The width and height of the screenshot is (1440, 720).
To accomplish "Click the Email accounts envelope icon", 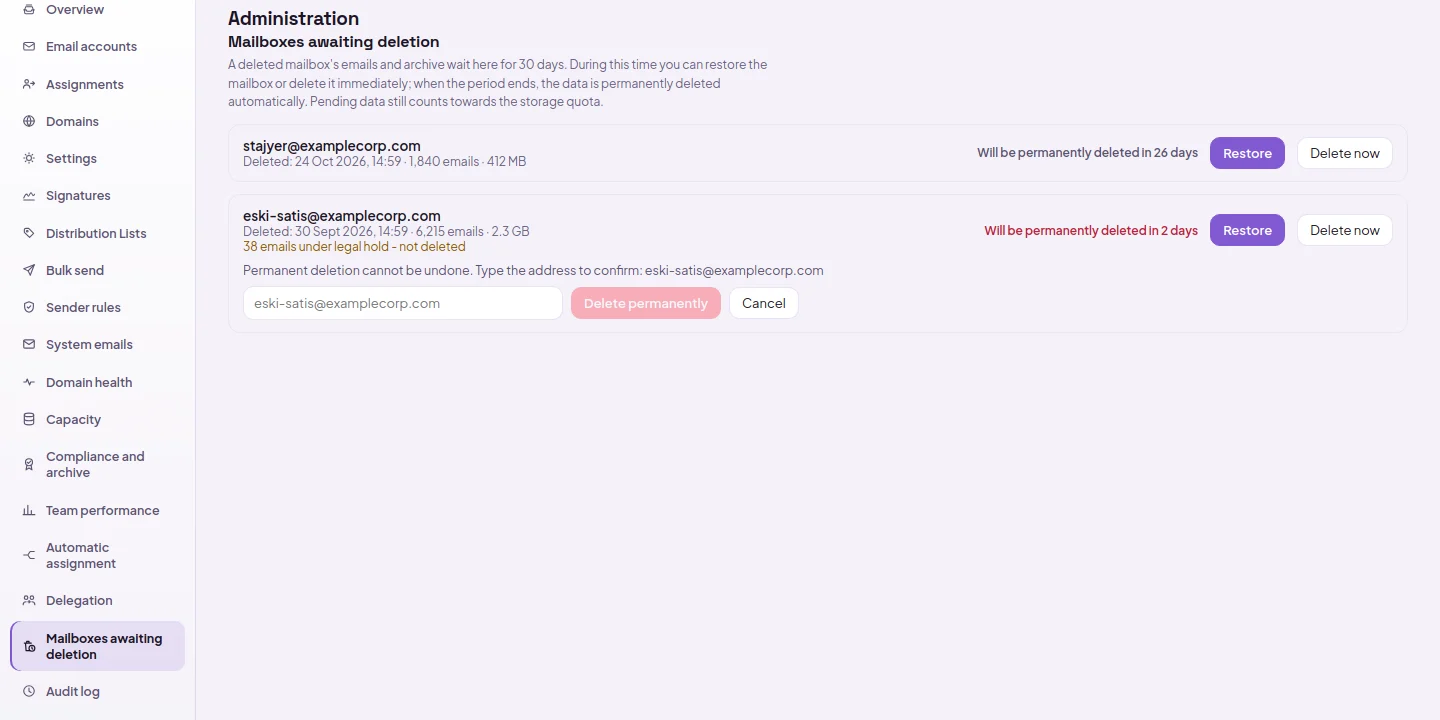I will point(29,47).
